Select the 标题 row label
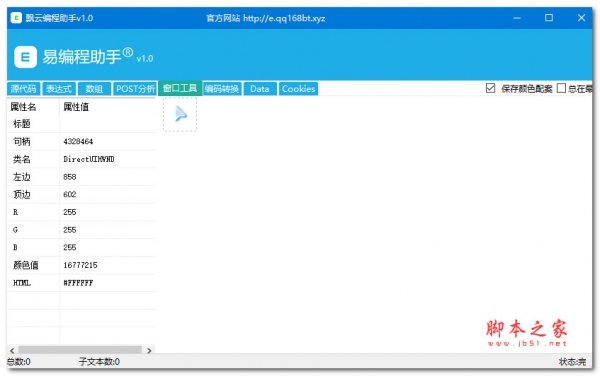Screen dimensions: 600x376 [22, 124]
